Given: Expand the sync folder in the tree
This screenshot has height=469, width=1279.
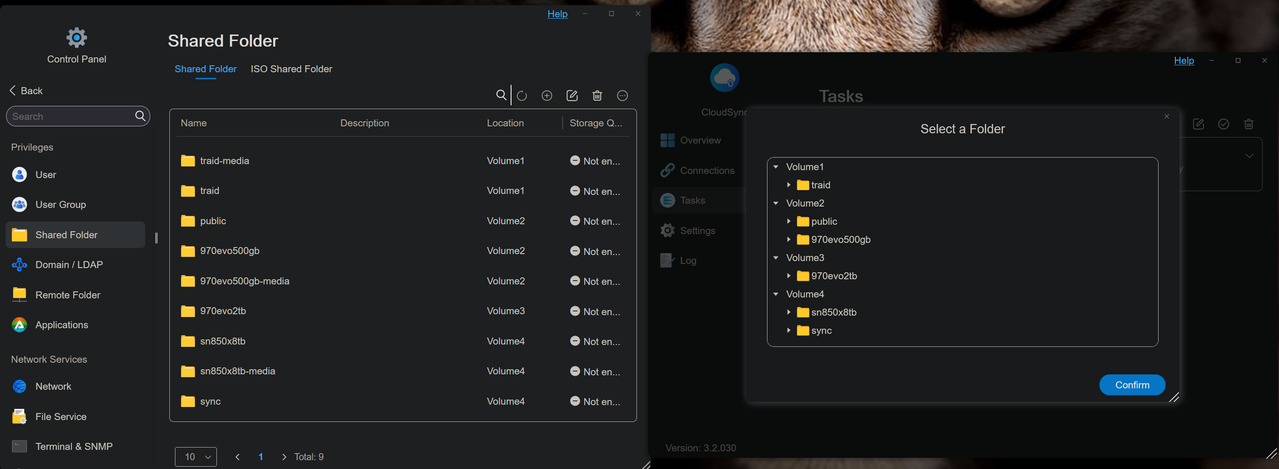Looking at the screenshot, I should click(x=789, y=330).
